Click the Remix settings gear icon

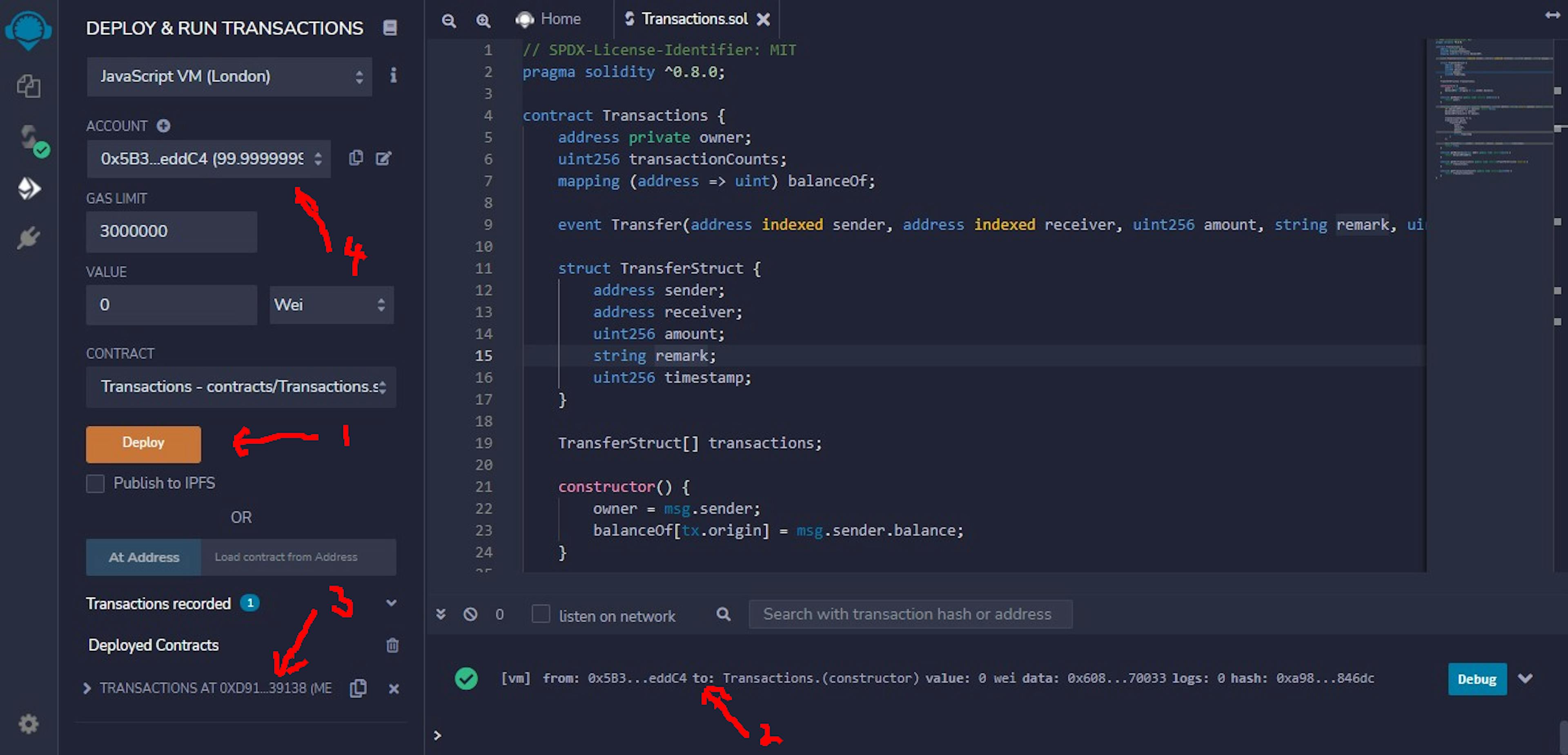pyautogui.click(x=27, y=723)
